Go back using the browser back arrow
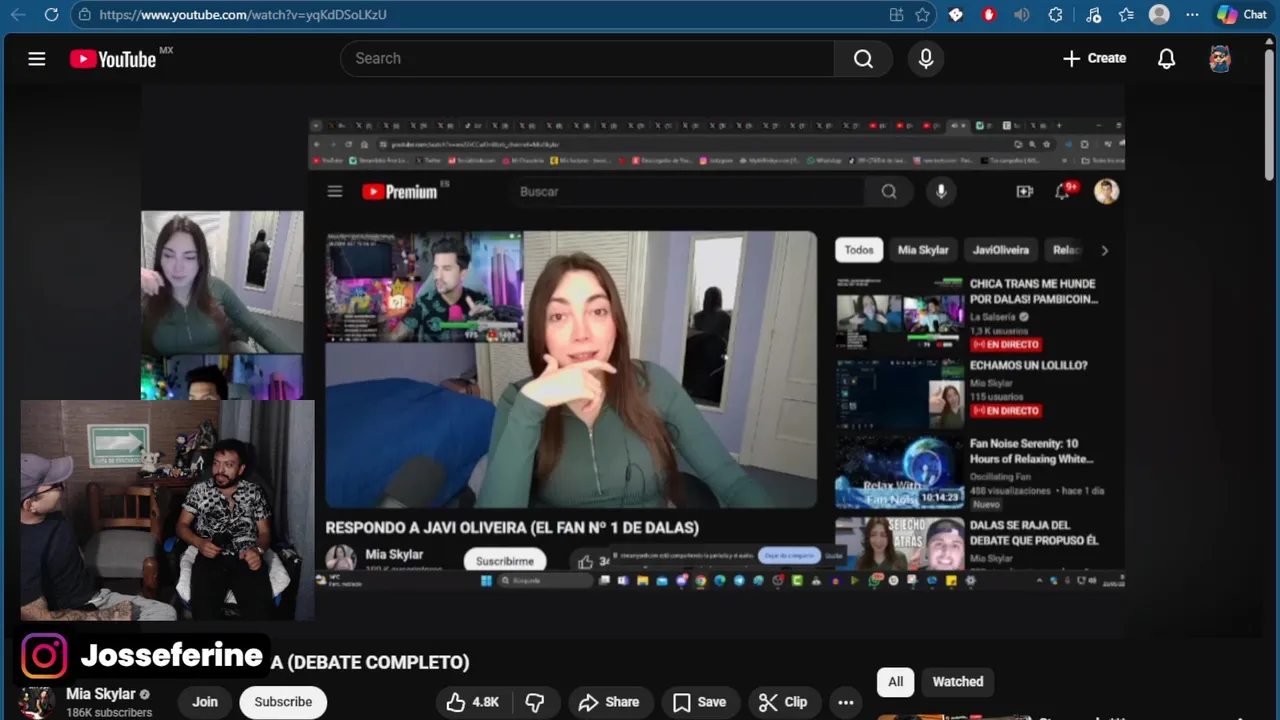Screen dimensions: 1280x720 18,15
